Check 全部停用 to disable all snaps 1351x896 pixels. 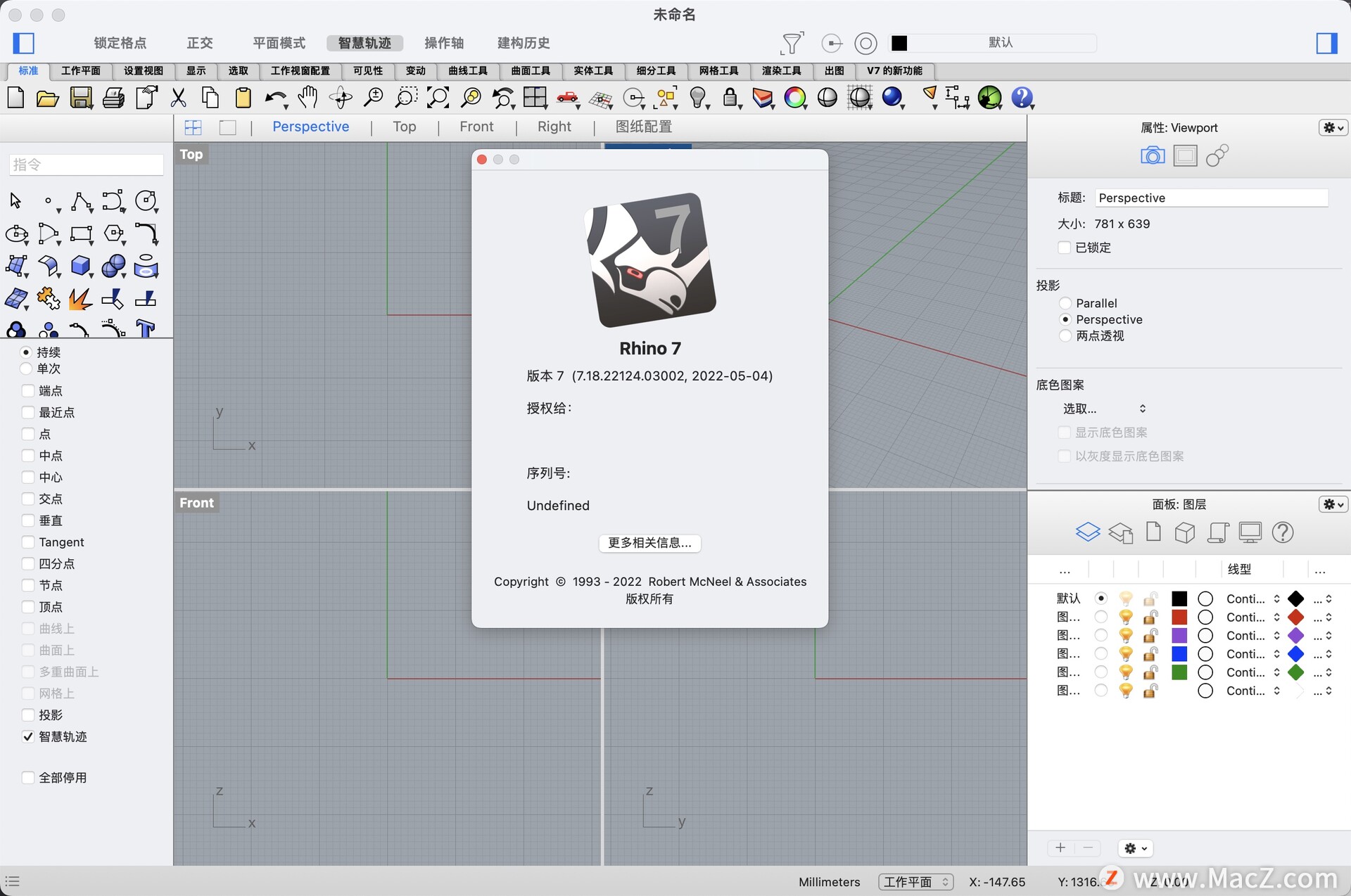(28, 778)
